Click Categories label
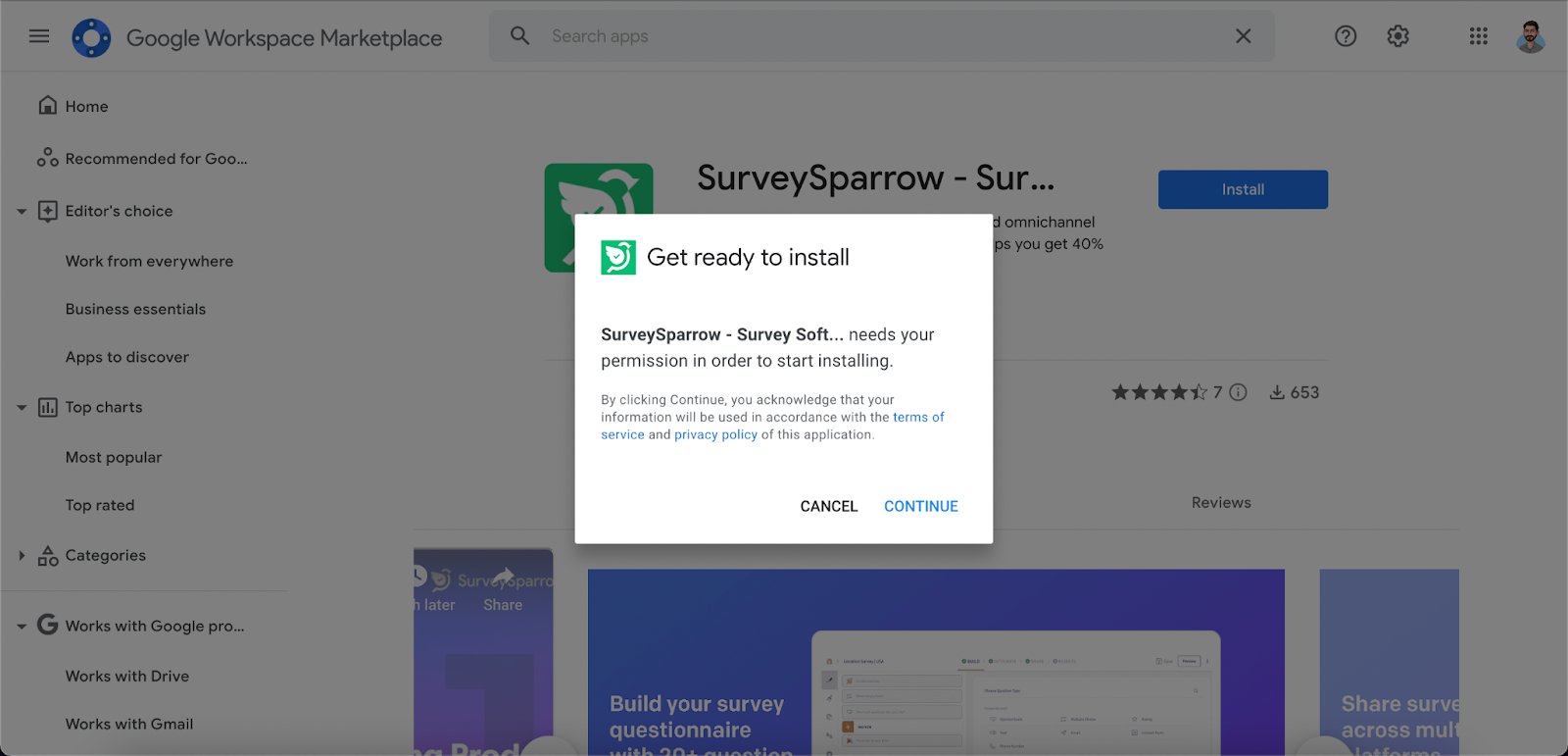 tap(106, 555)
